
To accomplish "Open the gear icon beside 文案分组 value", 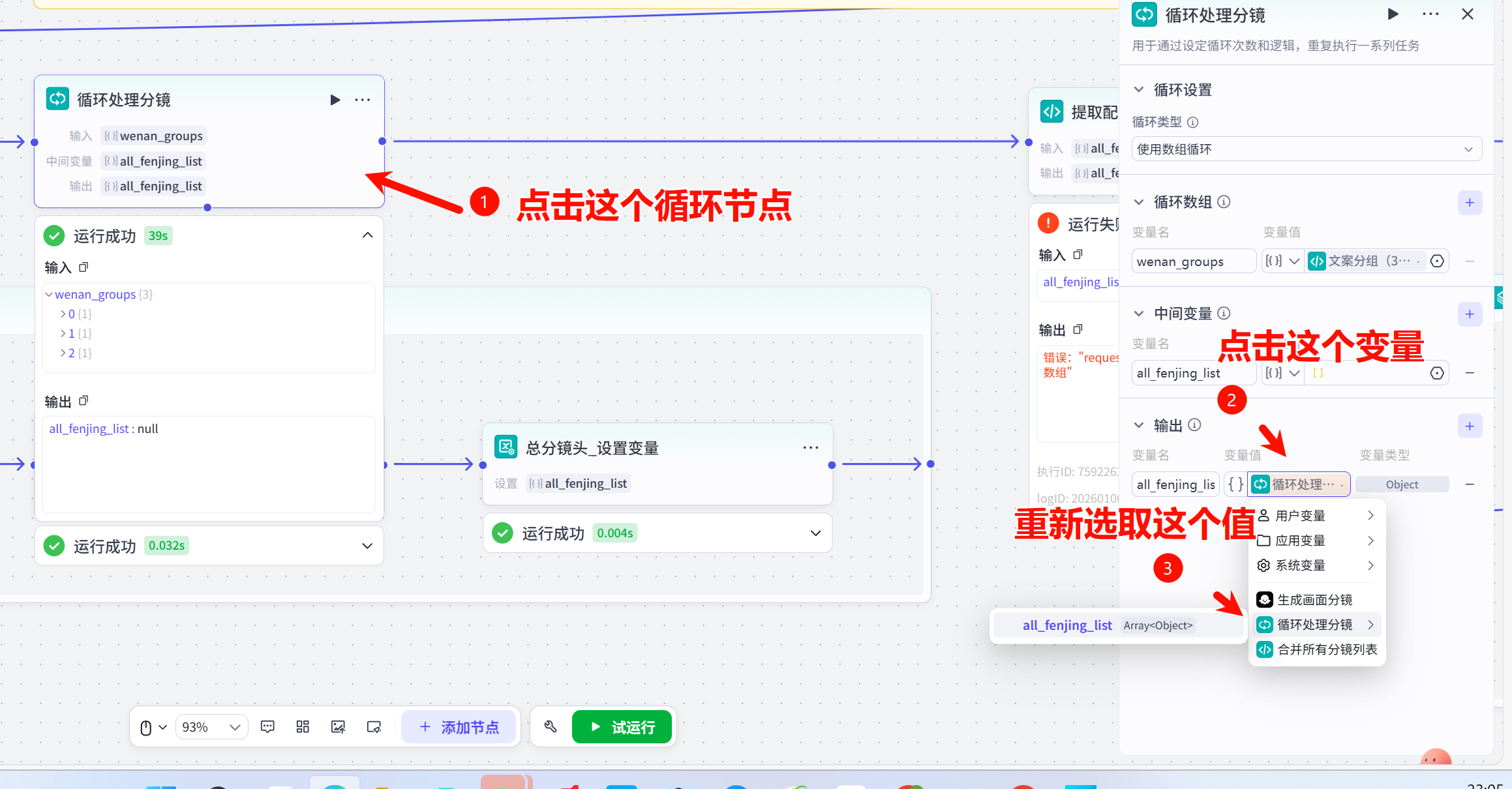I will 1437,261.
